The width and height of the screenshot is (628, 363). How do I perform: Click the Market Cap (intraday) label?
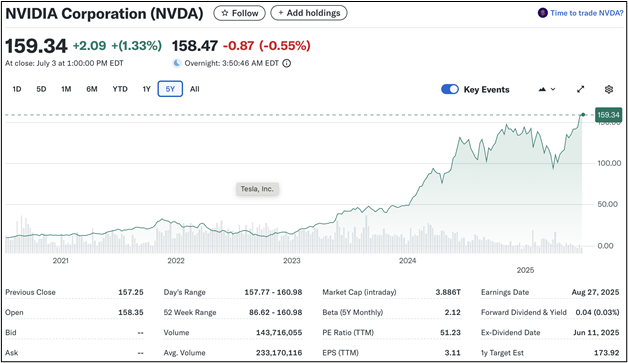pyautogui.click(x=359, y=292)
